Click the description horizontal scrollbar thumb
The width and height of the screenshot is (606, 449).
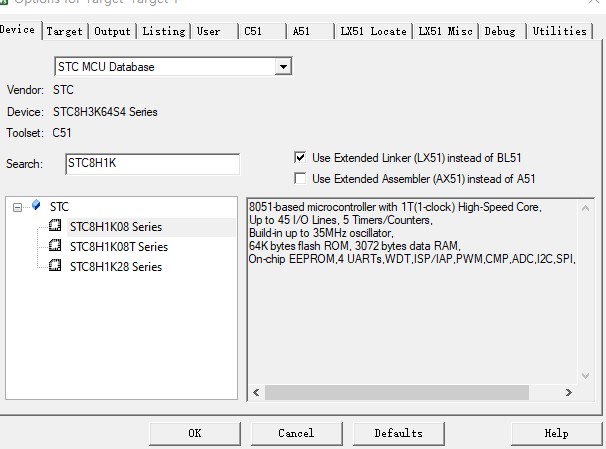[397, 393]
